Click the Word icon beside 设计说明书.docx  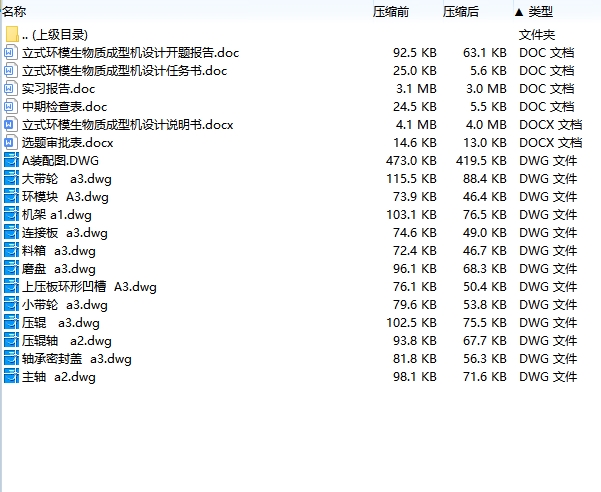click(10, 125)
